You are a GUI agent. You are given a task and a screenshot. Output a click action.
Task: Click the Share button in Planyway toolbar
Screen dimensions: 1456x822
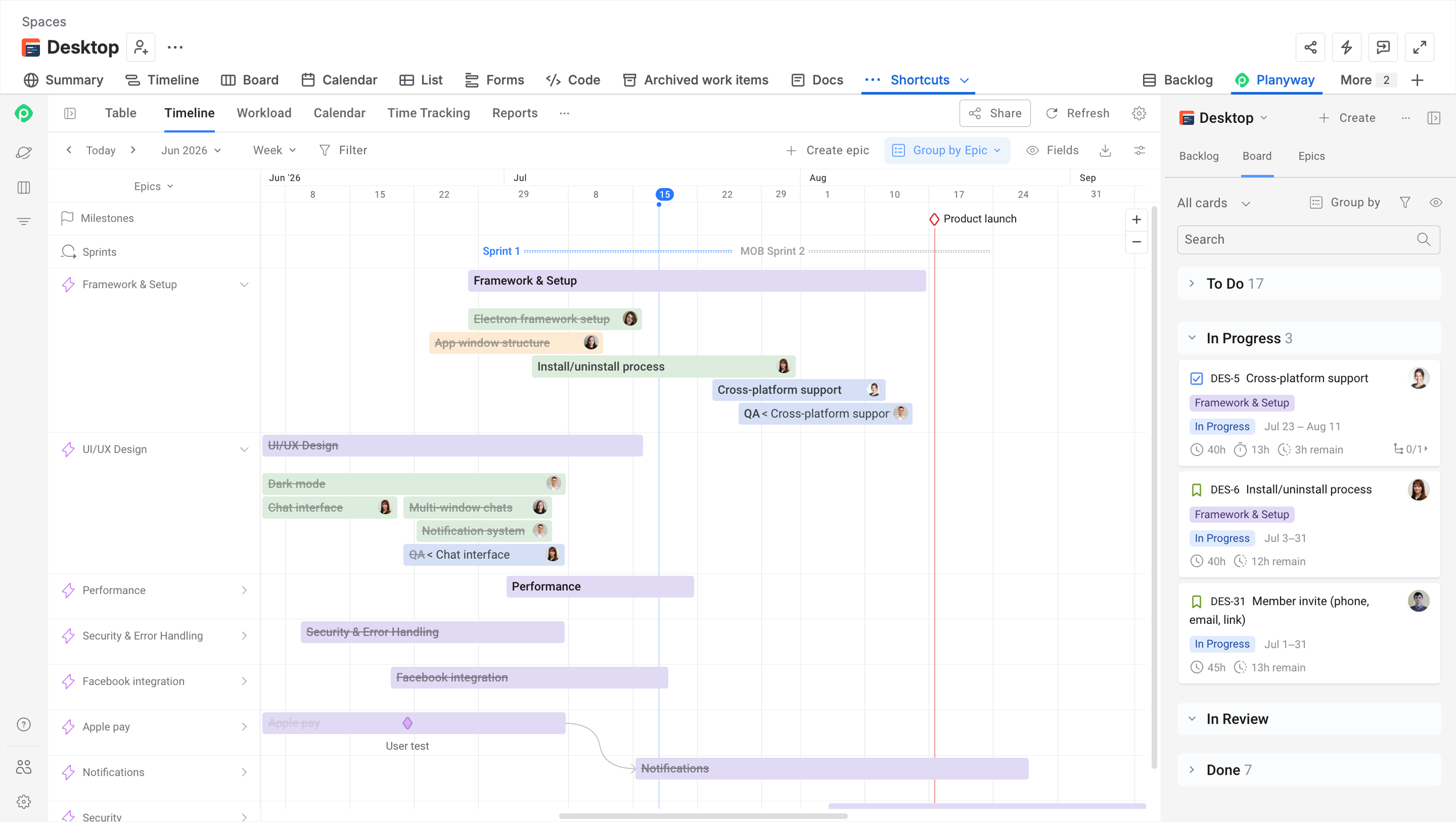point(995,113)
